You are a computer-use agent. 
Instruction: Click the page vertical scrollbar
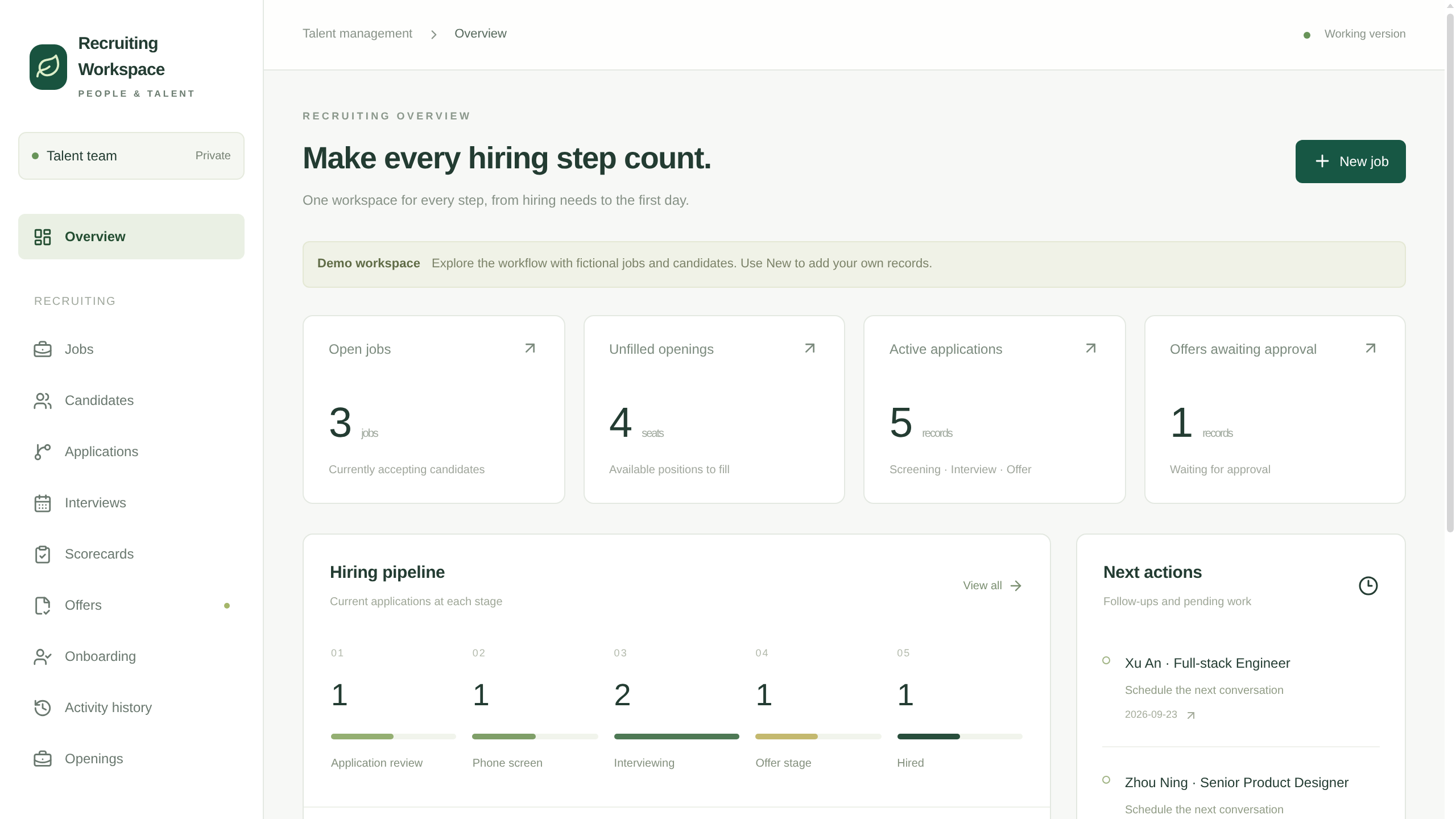(x=1450, y=273)
